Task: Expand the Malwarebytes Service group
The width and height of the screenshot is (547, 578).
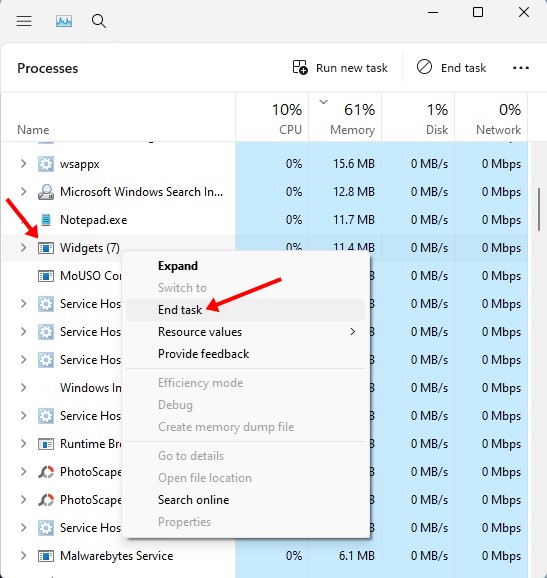Action: [23, 556]
